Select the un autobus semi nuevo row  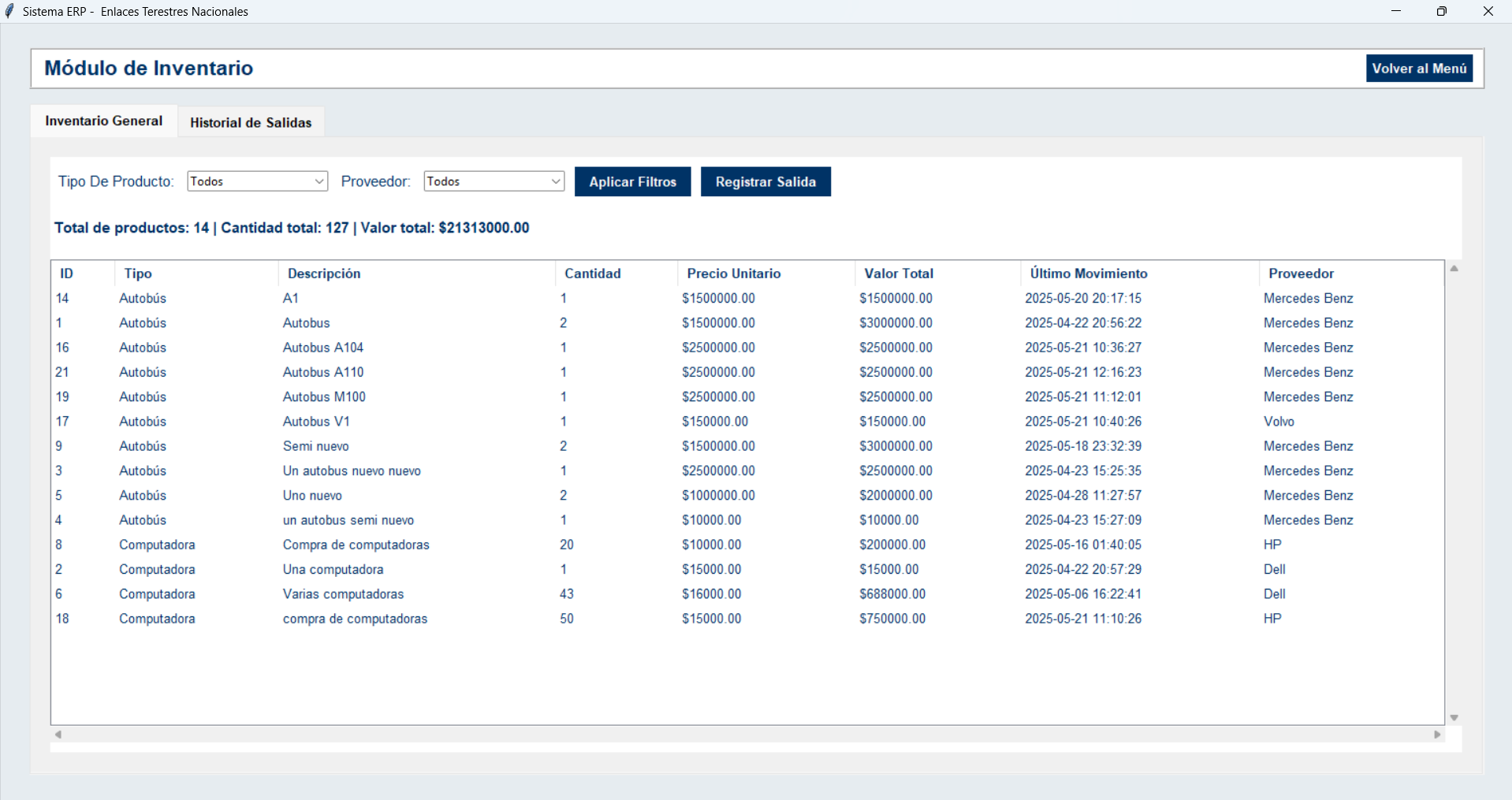747,520
